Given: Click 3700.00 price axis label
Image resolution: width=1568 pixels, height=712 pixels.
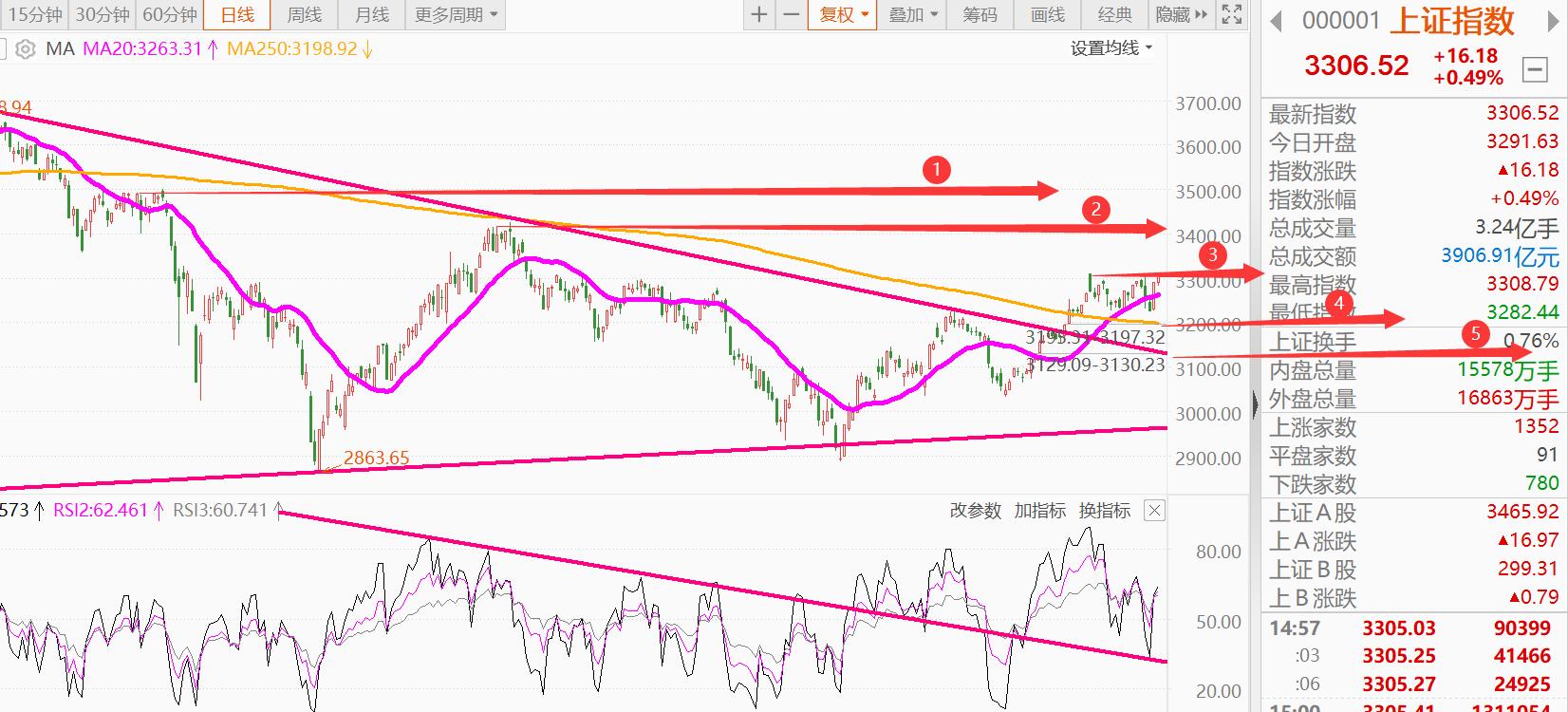Looking at the screenshot, I should tap(1208, 103).
